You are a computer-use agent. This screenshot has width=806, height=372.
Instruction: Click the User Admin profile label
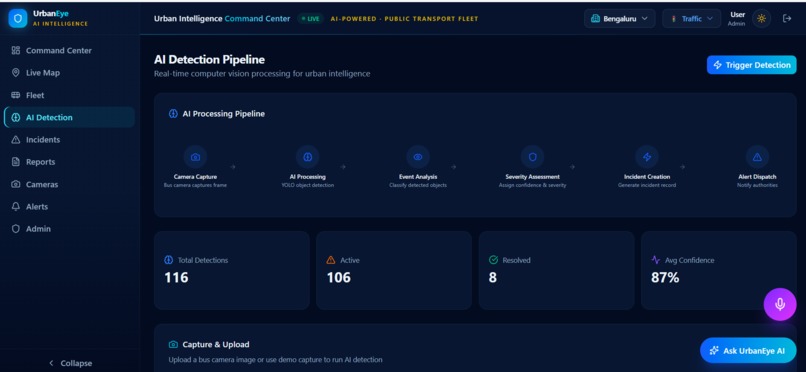(737, 18)
